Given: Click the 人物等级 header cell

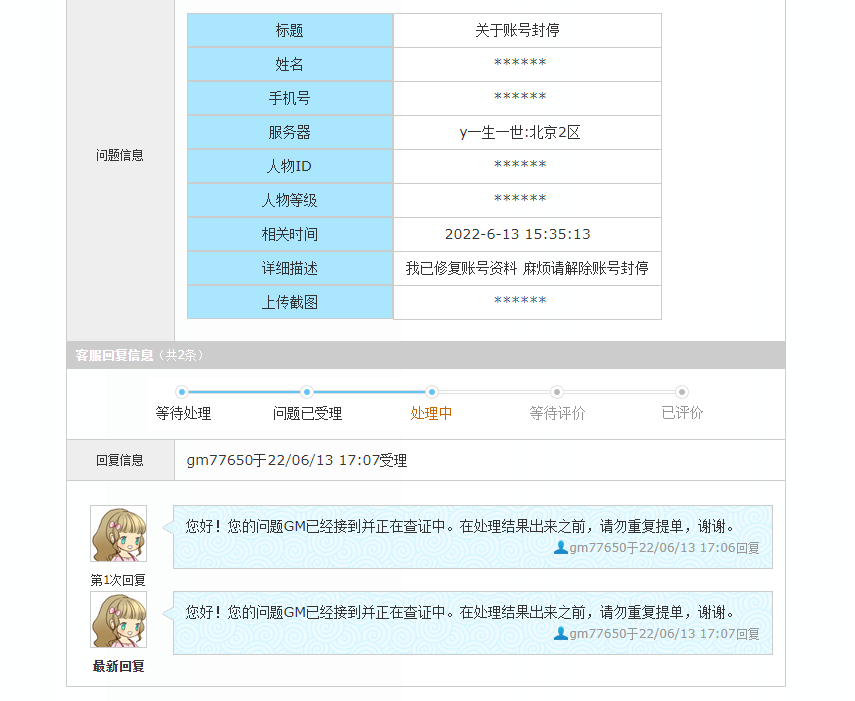Looking at the screenshot, I should coord(290,200).
